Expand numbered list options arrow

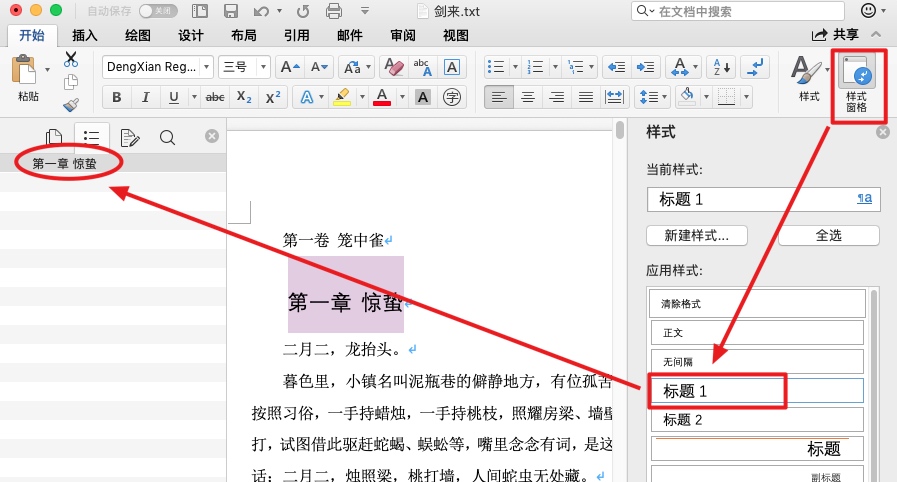click(x=555, y=67)
